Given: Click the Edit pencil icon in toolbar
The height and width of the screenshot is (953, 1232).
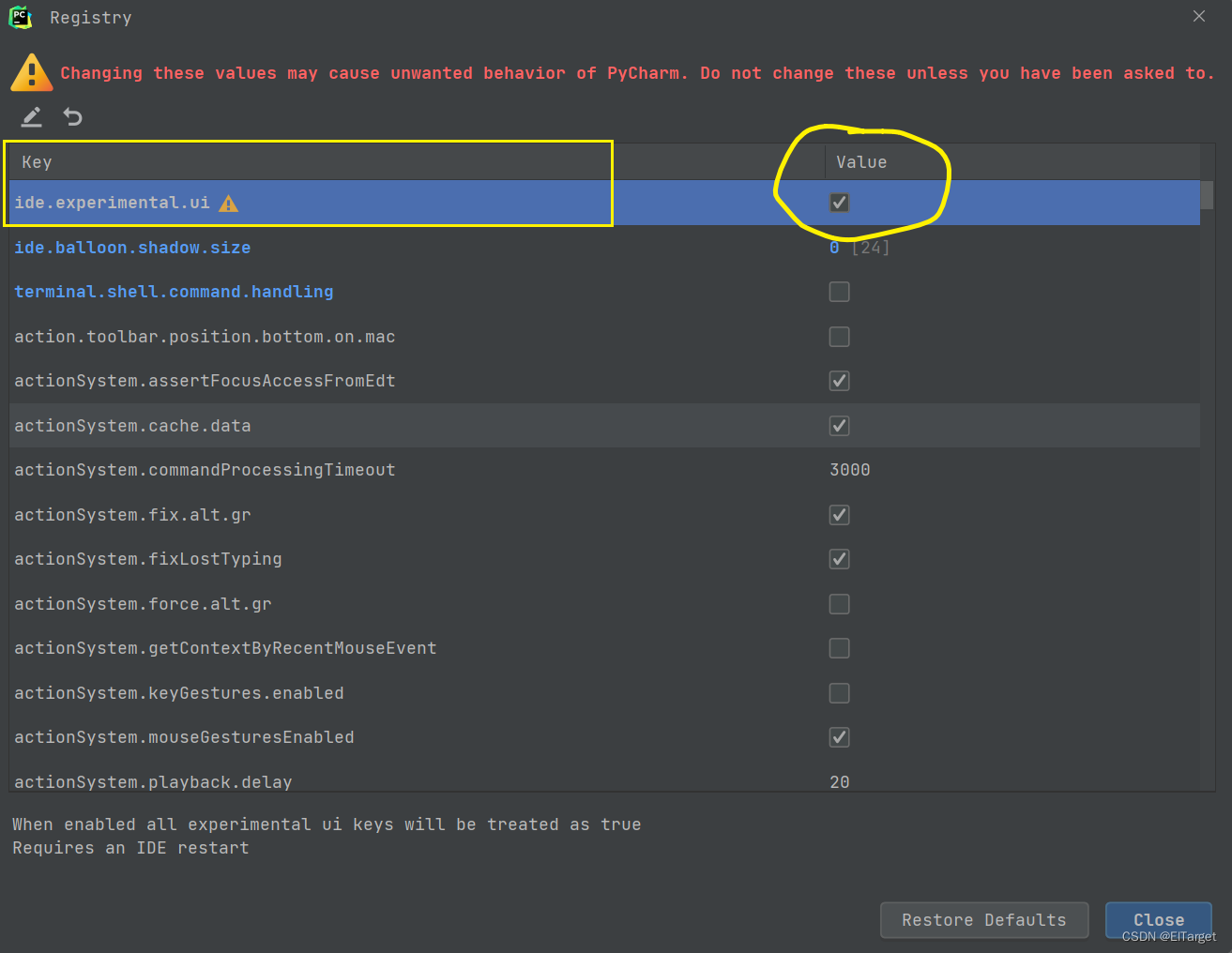Looking at the screenshot, I should [32, 117].
